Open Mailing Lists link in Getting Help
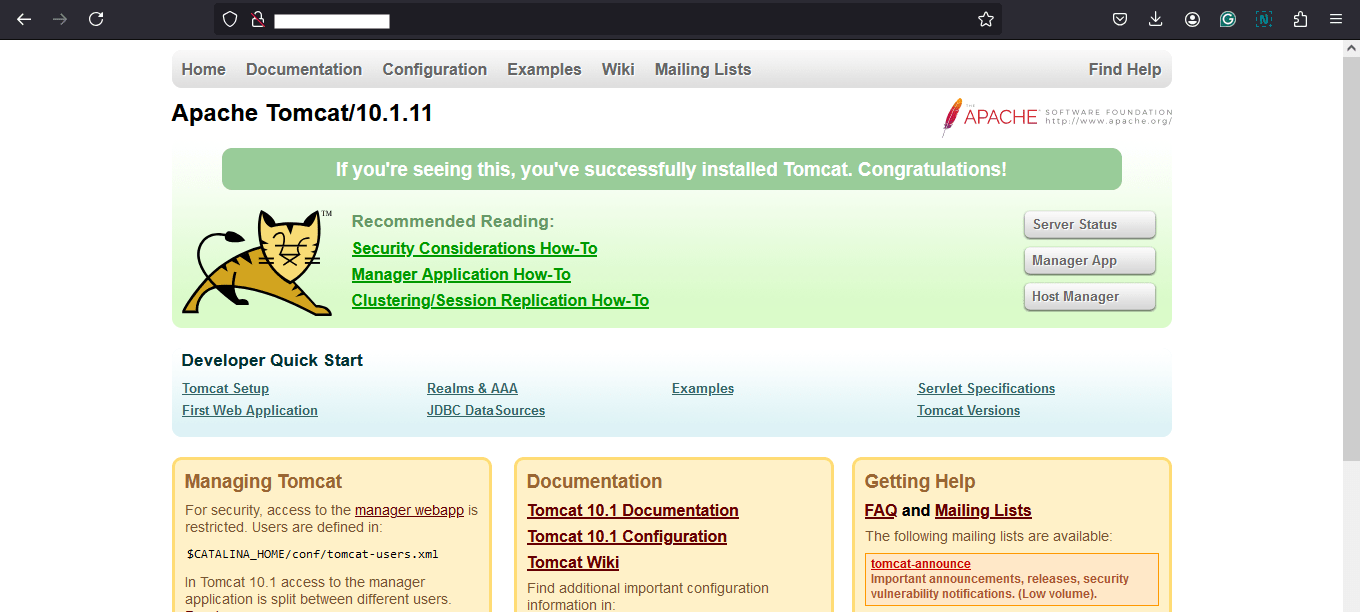 [x=983, y=510]
